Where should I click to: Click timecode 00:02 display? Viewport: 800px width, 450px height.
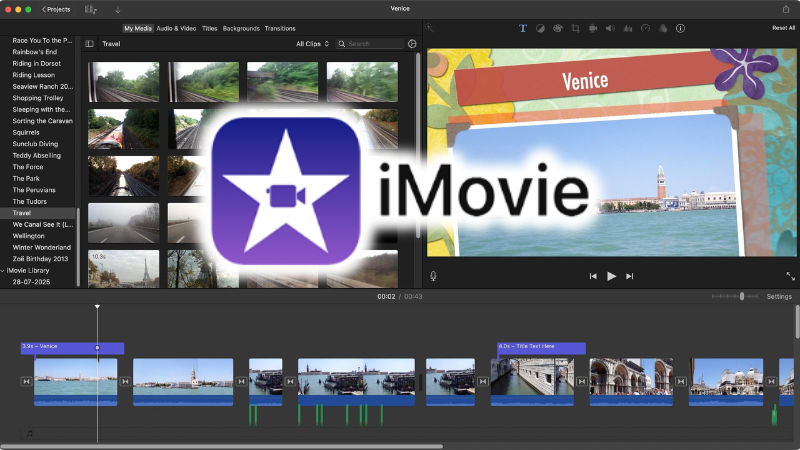pyautogui.click(x=386, y=296)
